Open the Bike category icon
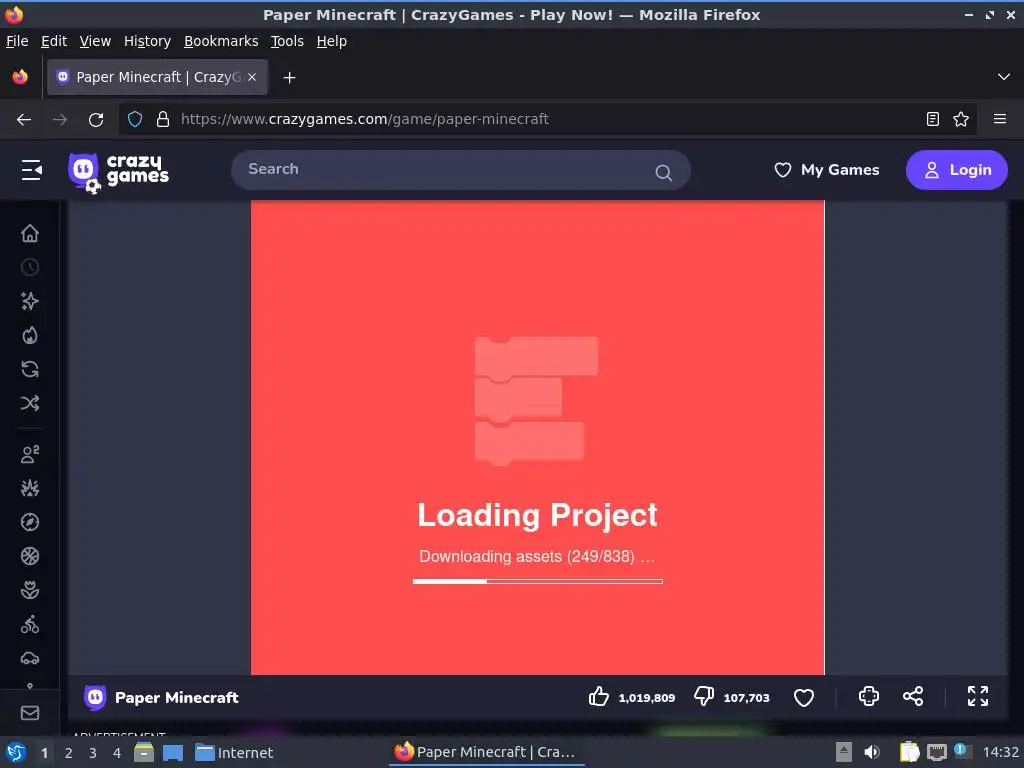Image resolution: width=1024 pixels, height=768 pixels. (30, 625)
